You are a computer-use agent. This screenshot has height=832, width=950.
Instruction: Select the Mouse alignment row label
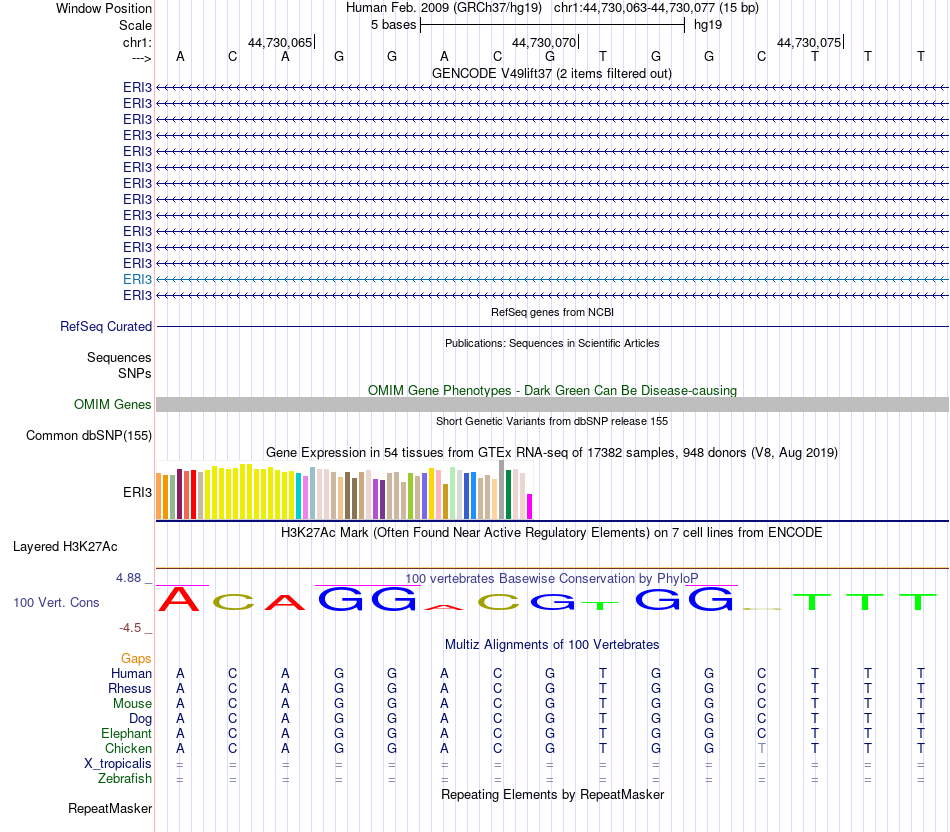click(132, 704)
